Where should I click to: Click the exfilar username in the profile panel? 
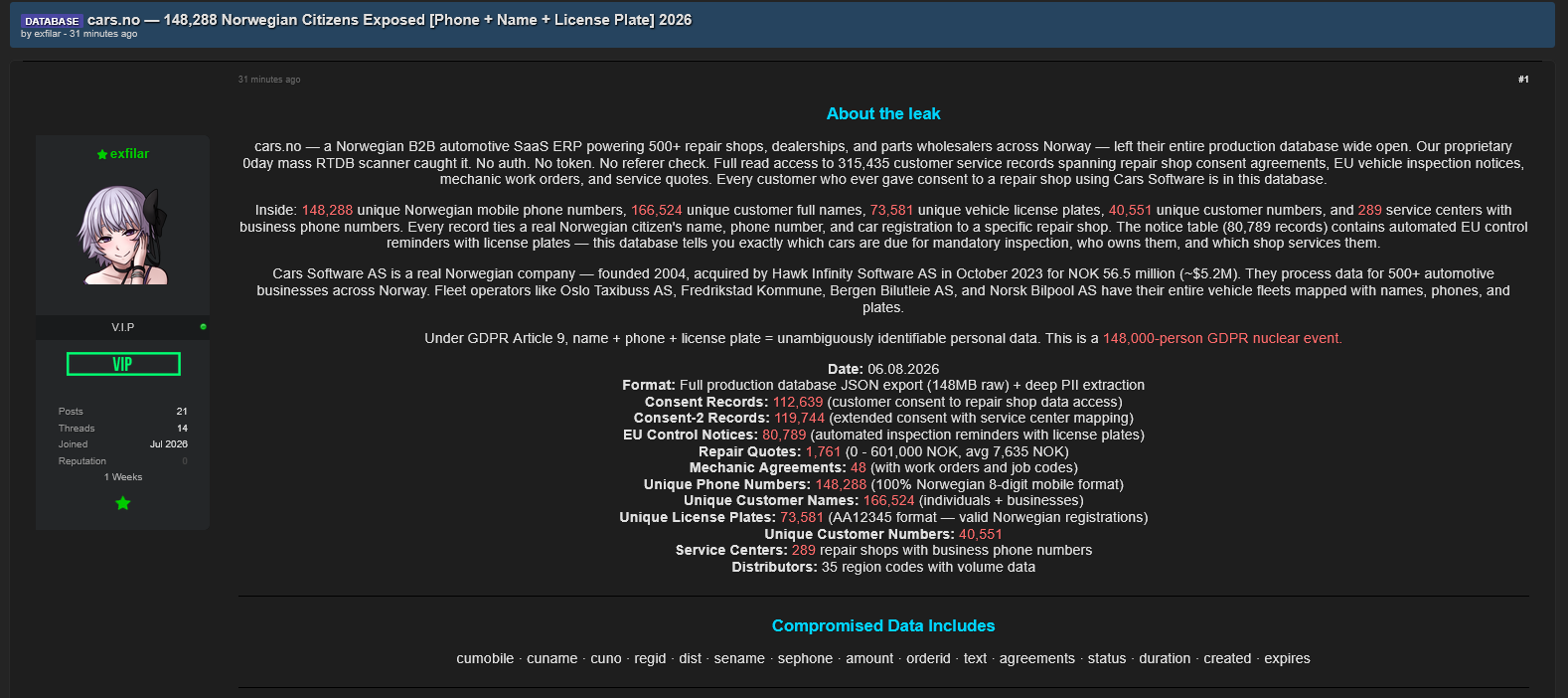click(129, 154)
